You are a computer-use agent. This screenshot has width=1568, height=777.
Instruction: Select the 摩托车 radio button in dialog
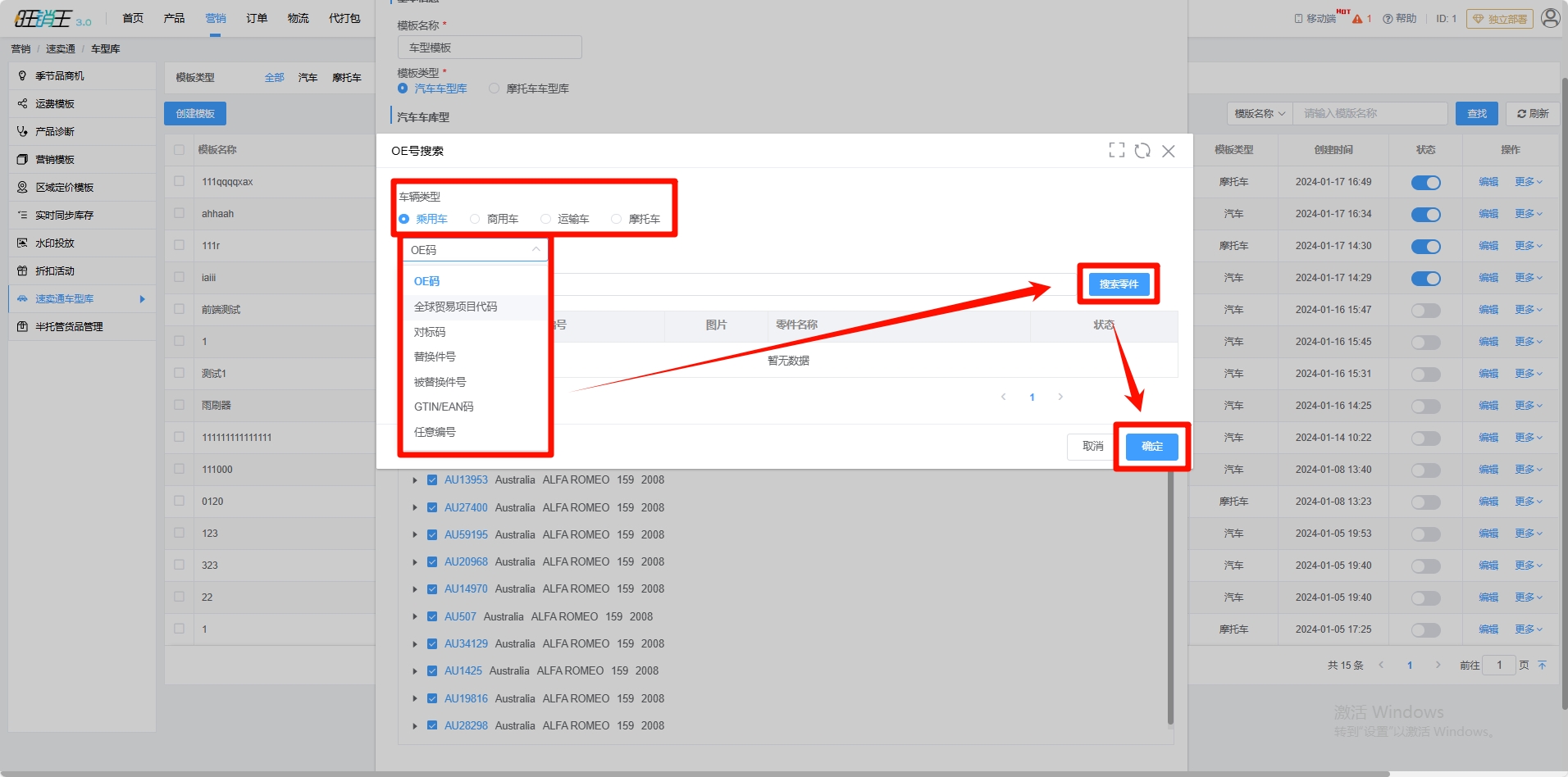[616, 219]
